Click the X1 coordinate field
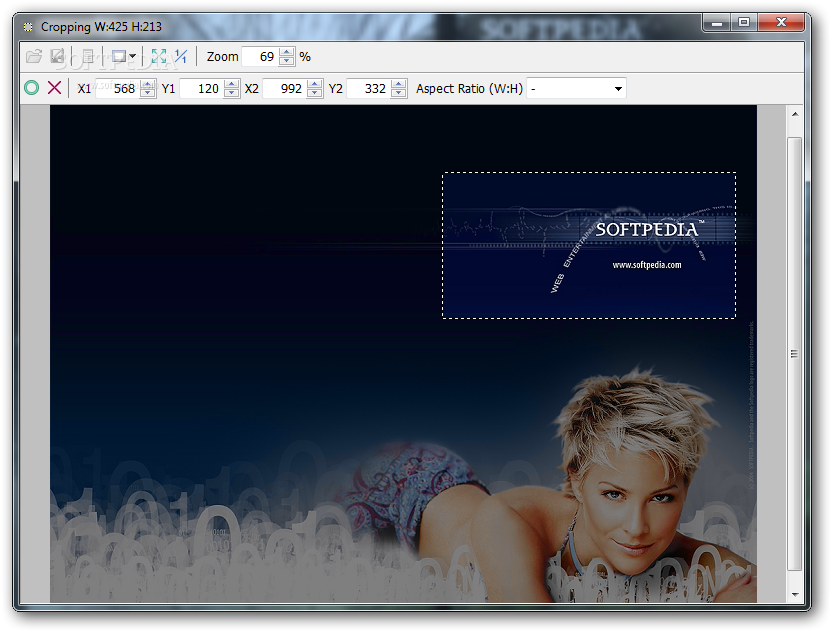 (118, 89)
